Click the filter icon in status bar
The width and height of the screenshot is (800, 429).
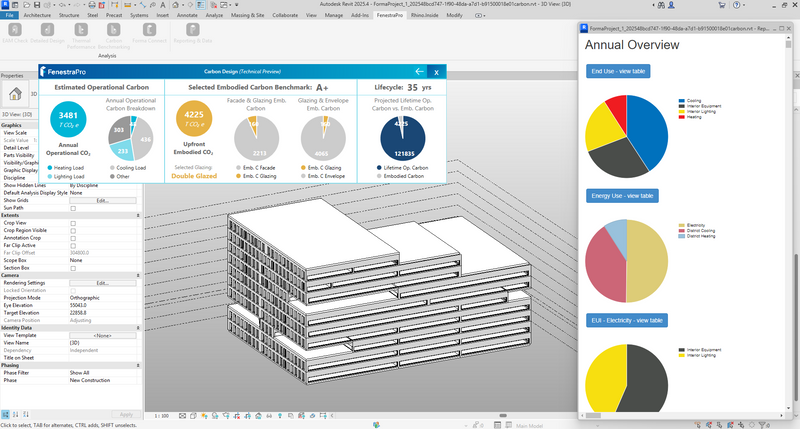coord(763,425)
